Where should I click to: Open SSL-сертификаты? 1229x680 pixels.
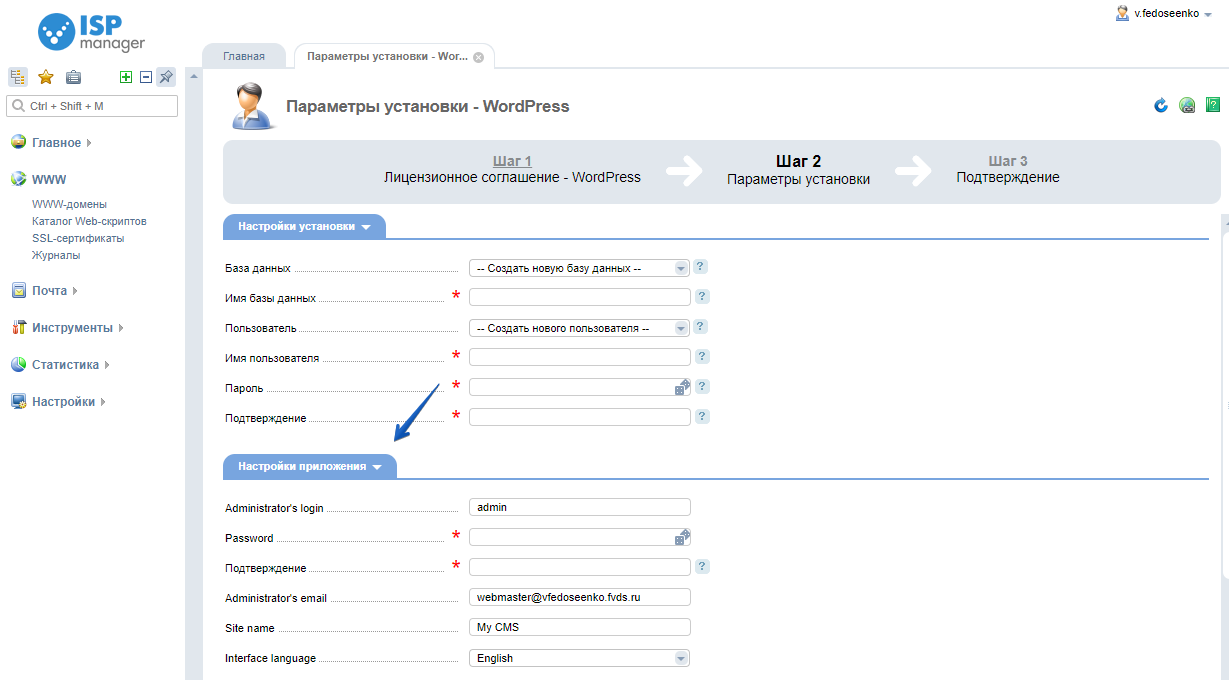point(78,238)
